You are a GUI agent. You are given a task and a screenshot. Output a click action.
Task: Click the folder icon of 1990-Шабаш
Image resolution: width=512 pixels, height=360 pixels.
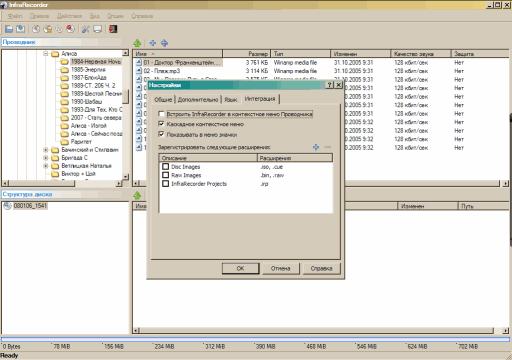coord(64,102)
